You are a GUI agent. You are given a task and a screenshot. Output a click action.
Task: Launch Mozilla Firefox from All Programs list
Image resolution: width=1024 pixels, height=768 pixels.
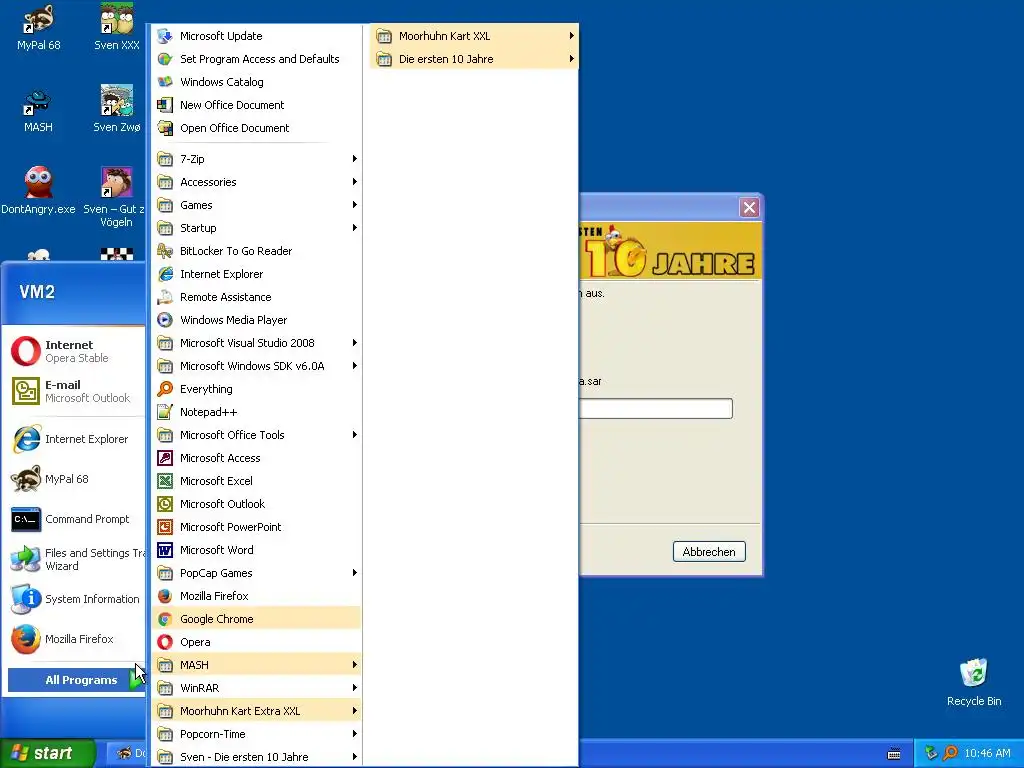click(257, 596)
